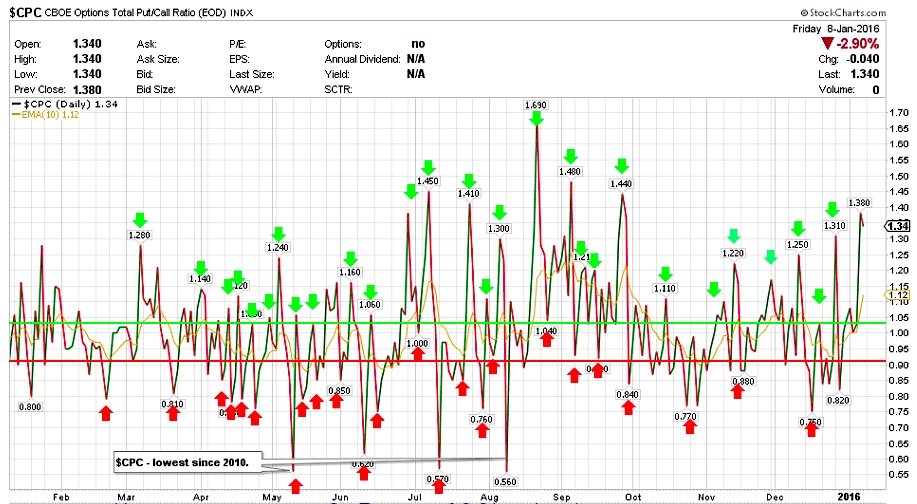The height and width of the screenshot is (504, 917).
Task: Click the 1.250 peak label
Action: click(798, 245)
